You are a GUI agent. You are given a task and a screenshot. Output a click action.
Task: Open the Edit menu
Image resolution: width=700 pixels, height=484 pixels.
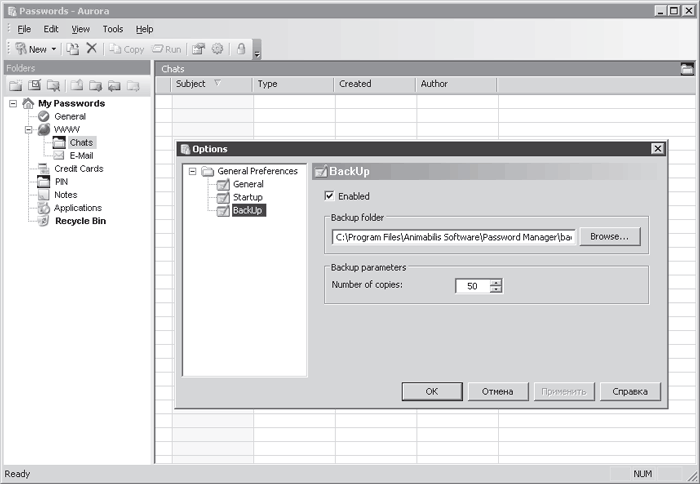pyautogui.click(x=51, y=29)
